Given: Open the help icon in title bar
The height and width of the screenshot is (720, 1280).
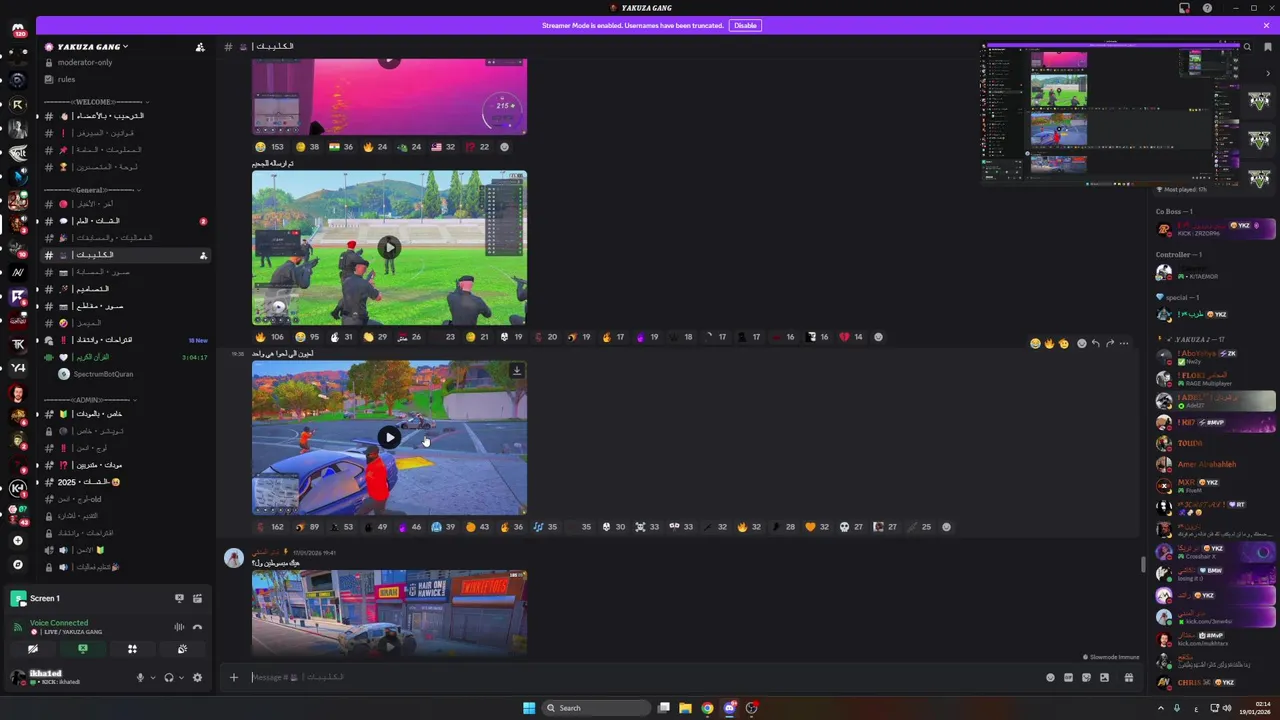Looking at the screenshot, I should coord(1207,8).
